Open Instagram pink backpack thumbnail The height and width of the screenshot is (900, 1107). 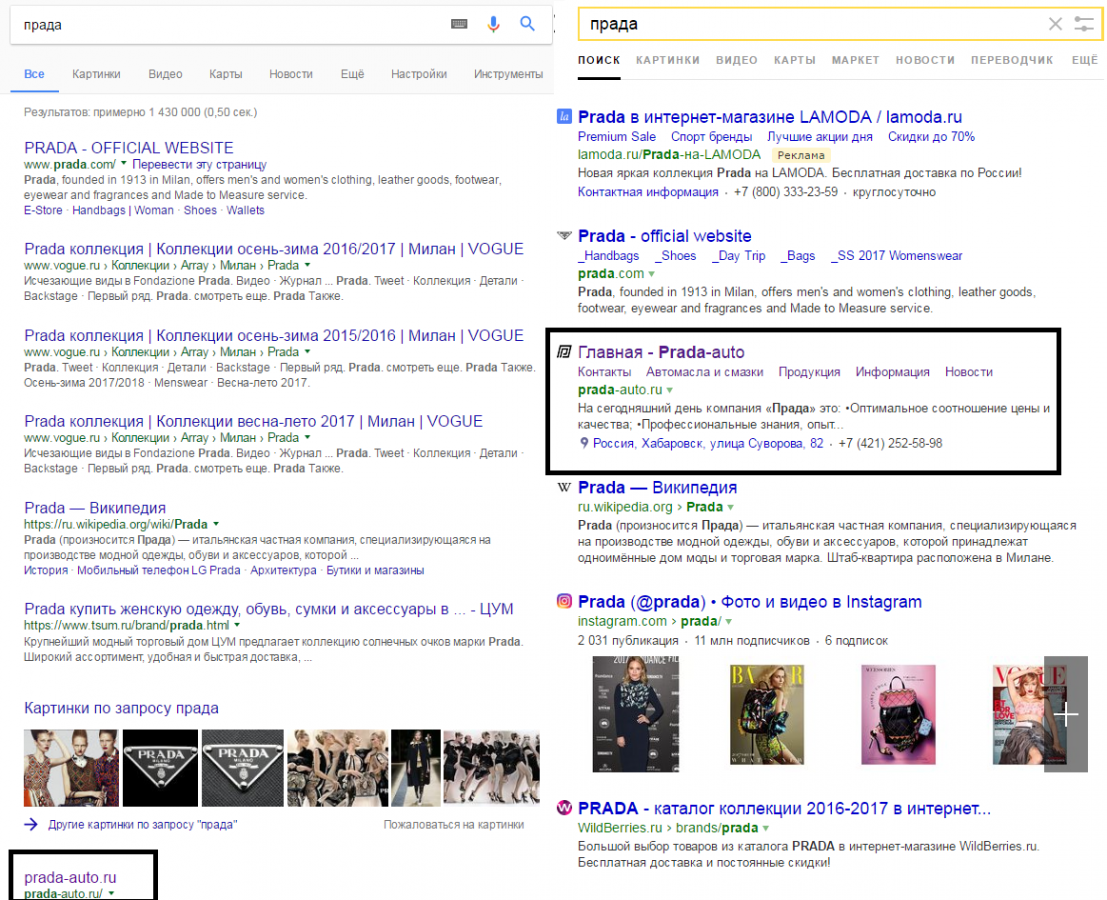pyautogui.click(x=898, y=714)
